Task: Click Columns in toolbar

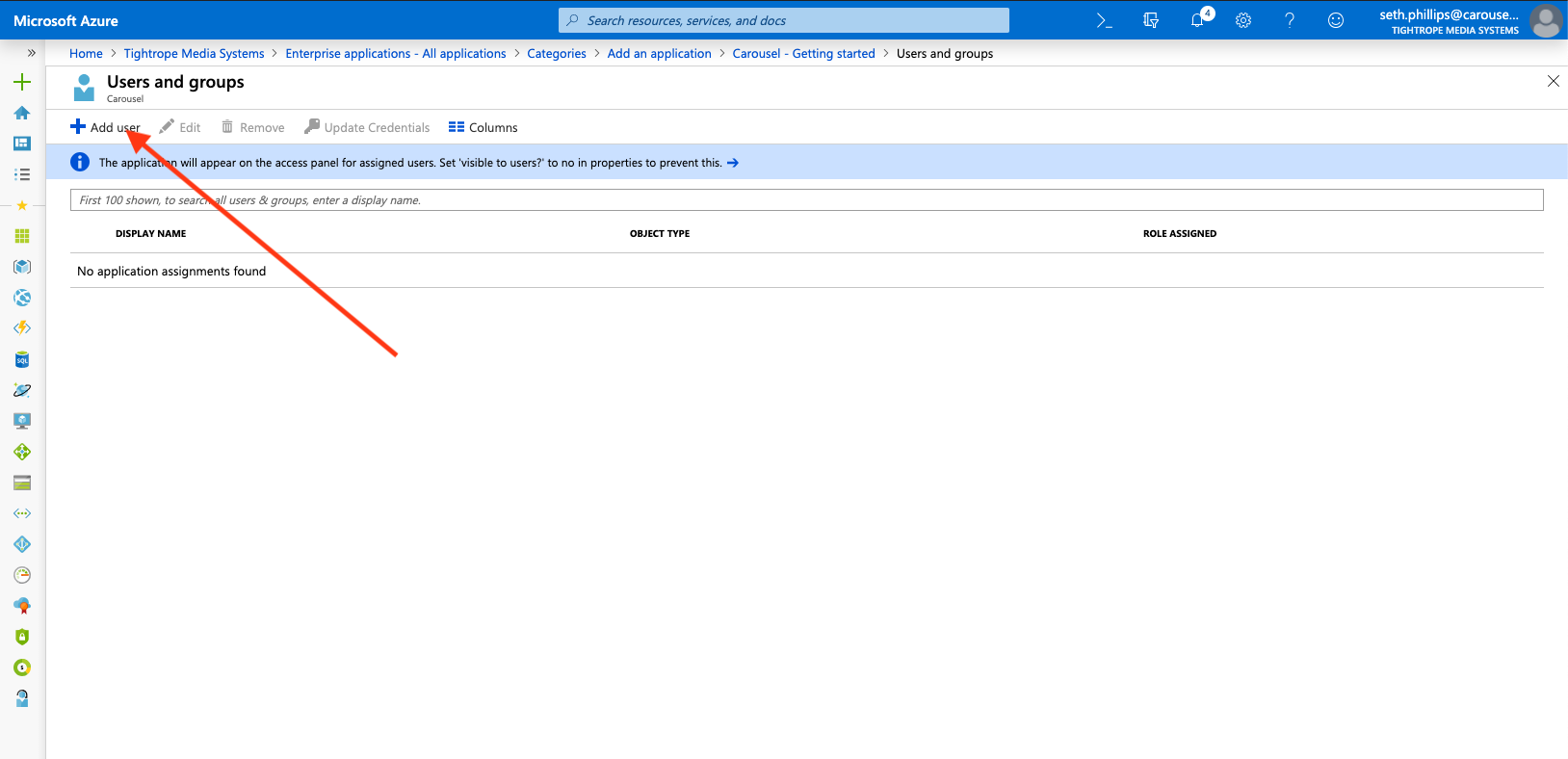Action: [483, 127]
